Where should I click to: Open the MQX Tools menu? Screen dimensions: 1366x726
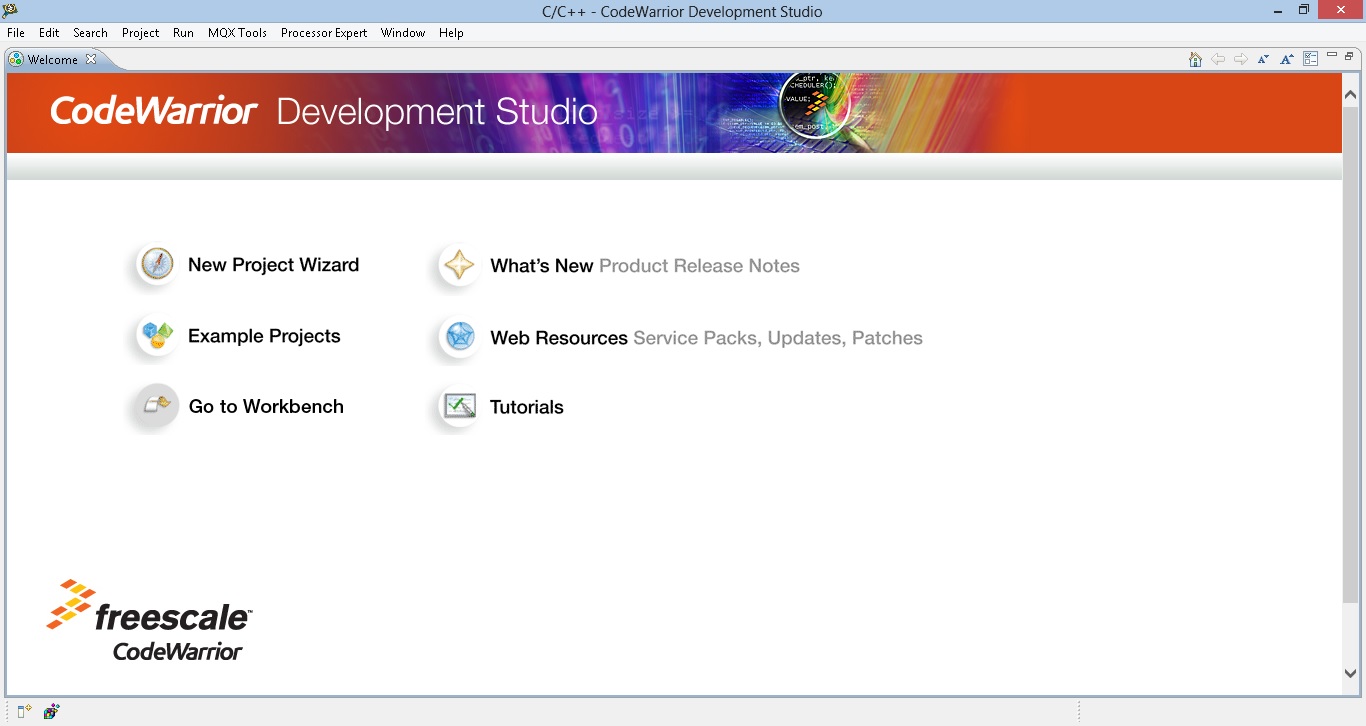237,33
